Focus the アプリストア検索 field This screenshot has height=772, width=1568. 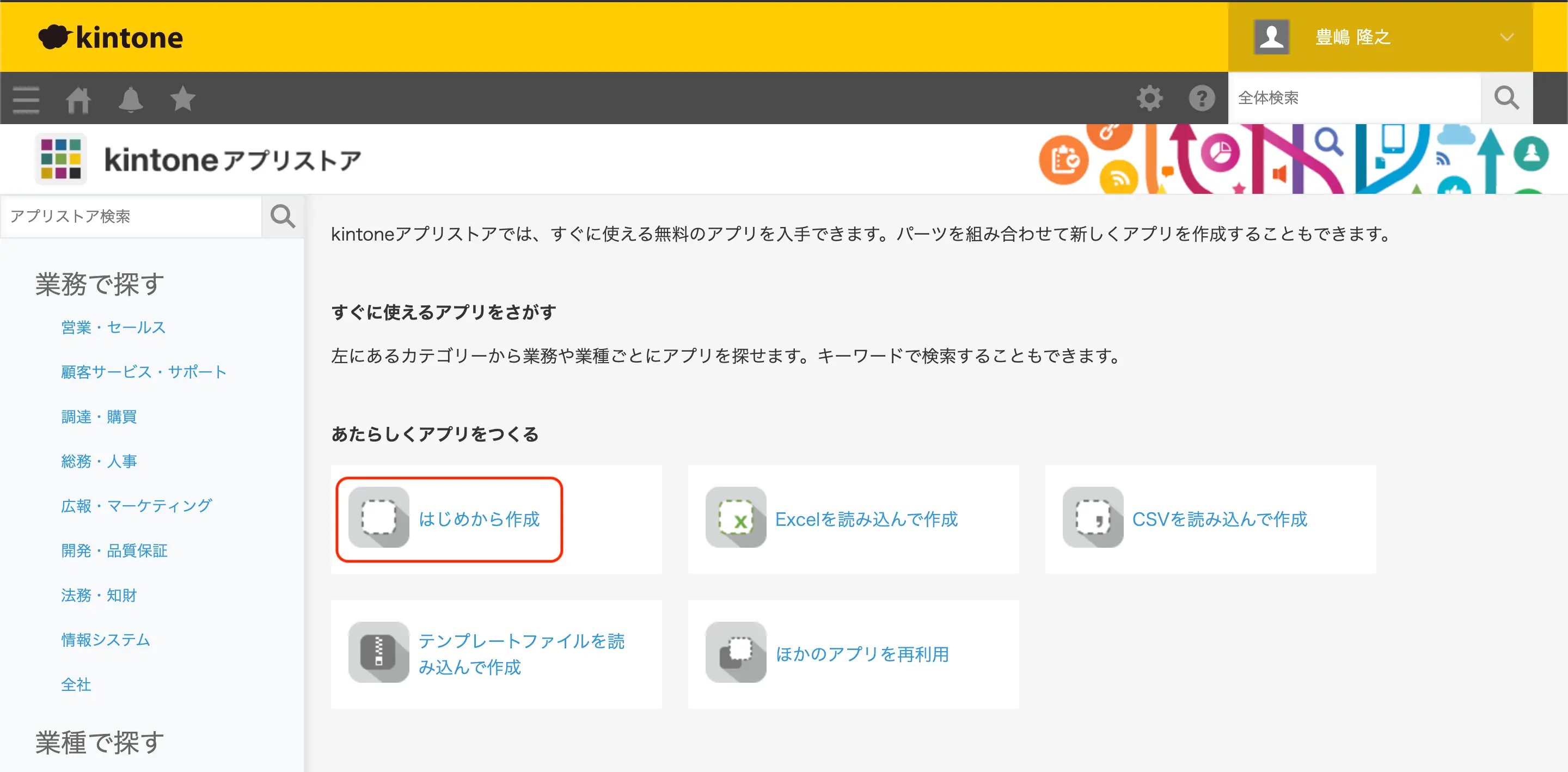pos(131,216)
